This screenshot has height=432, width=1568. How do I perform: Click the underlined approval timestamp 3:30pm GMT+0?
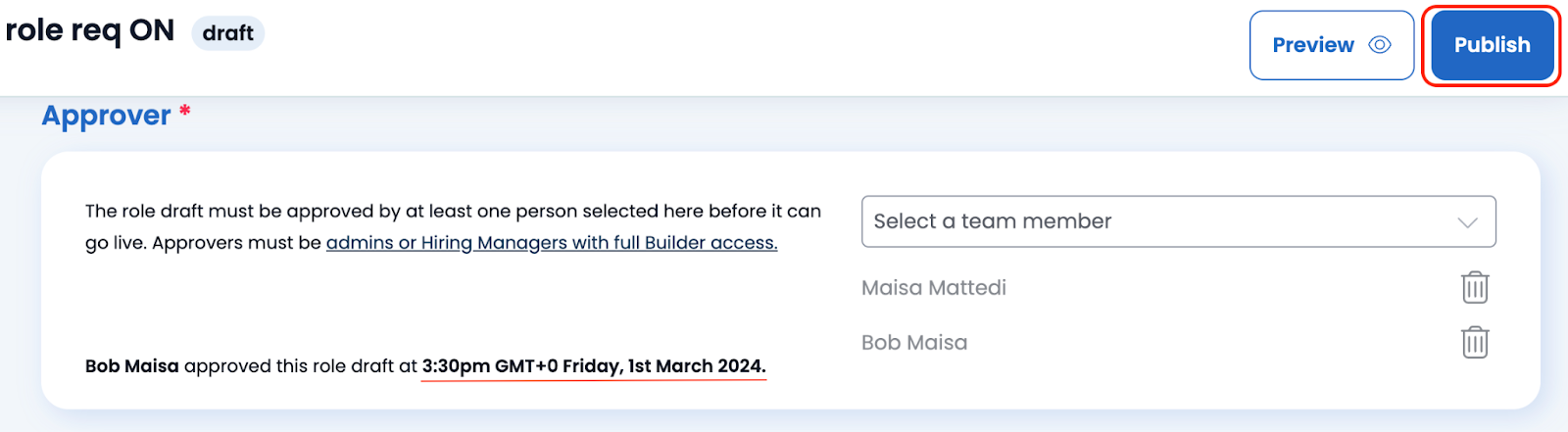(594, 366)
